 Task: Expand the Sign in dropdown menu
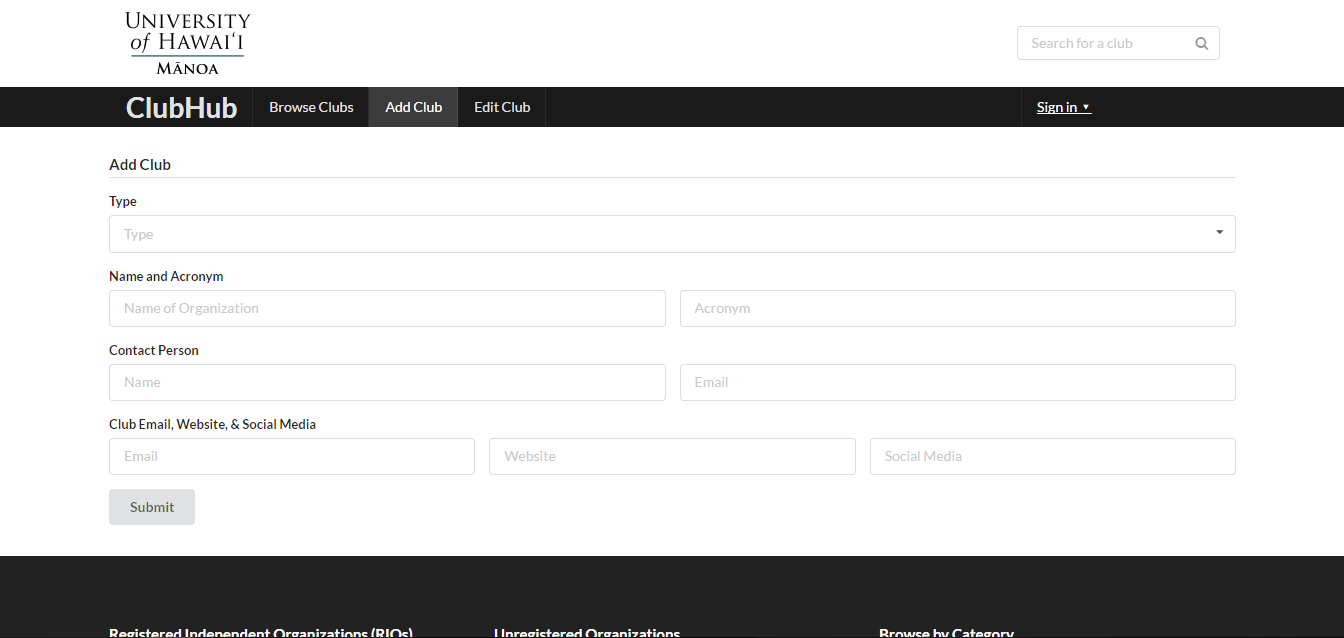[x=1063, y=107]
